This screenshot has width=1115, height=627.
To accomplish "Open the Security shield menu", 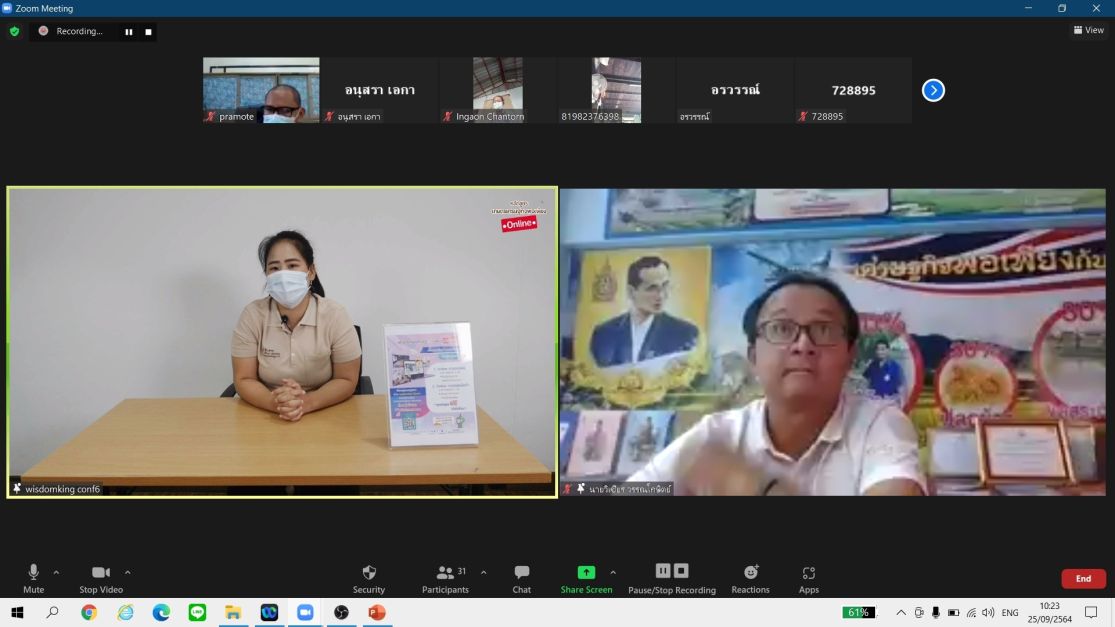I will tap(368, 578).
